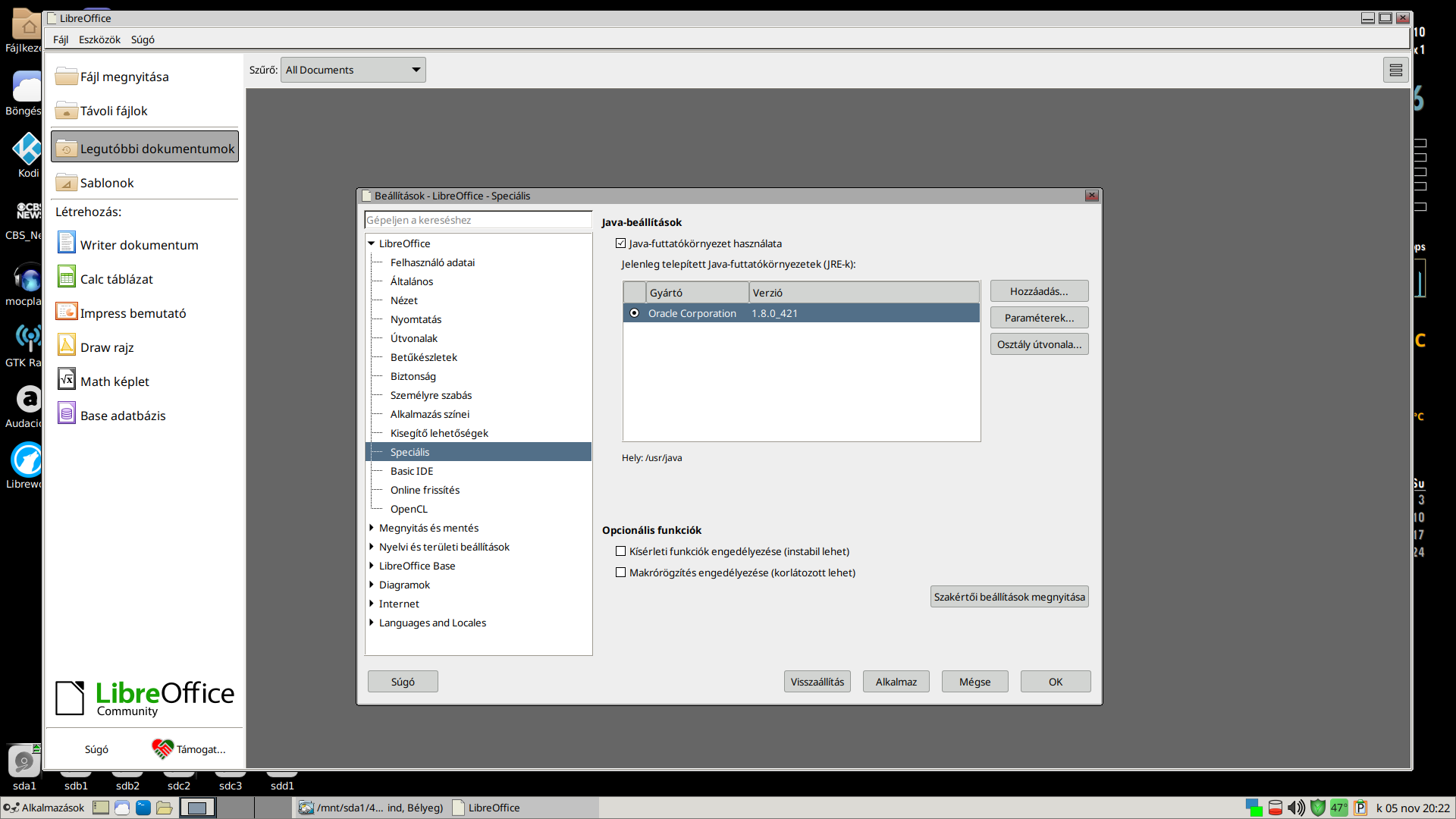Click the 47° temperature tray indicator
Image resolution: width=1456 pixels, height=819 pixels.
[x=1339, y=808]
